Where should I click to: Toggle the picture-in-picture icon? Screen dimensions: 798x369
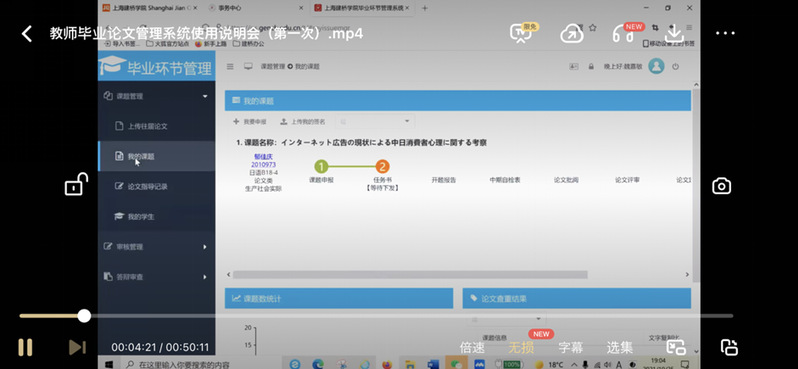coord(676,347)
